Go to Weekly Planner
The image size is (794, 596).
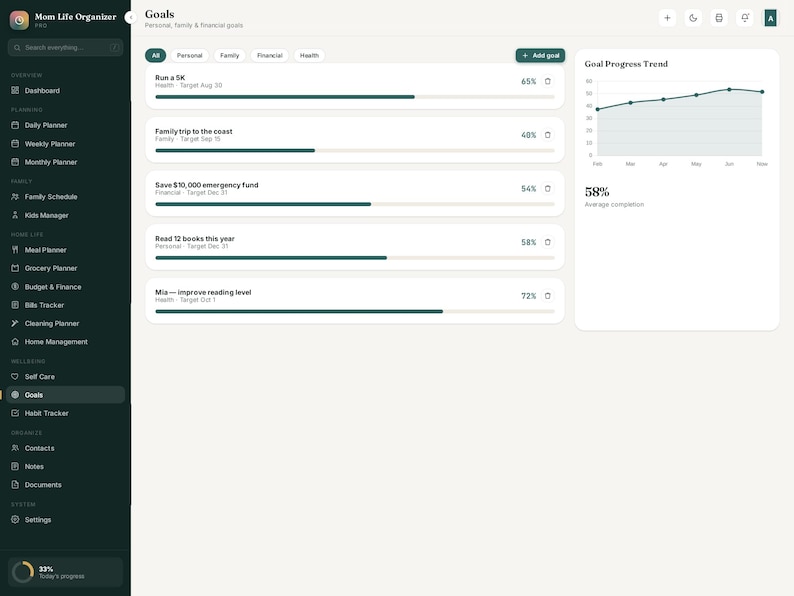click(65, 144)
